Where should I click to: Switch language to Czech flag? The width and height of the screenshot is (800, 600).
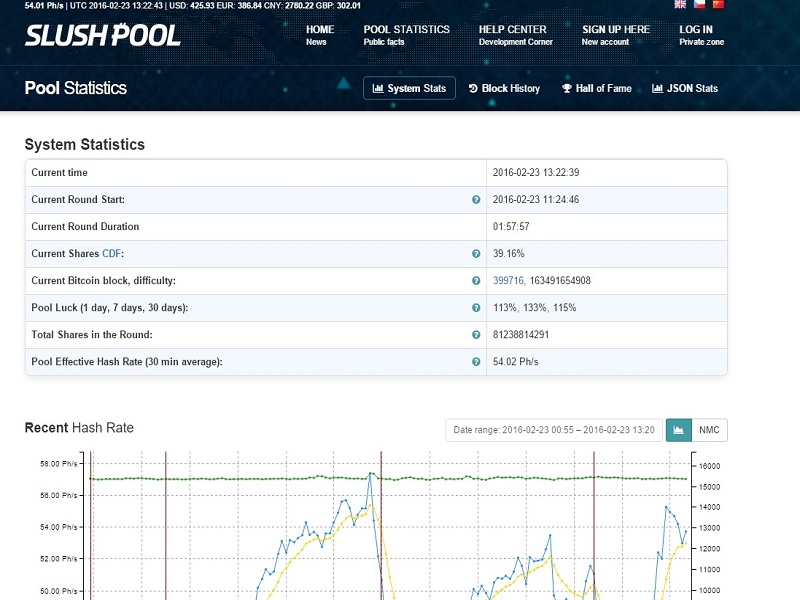(x=699, y=4)
